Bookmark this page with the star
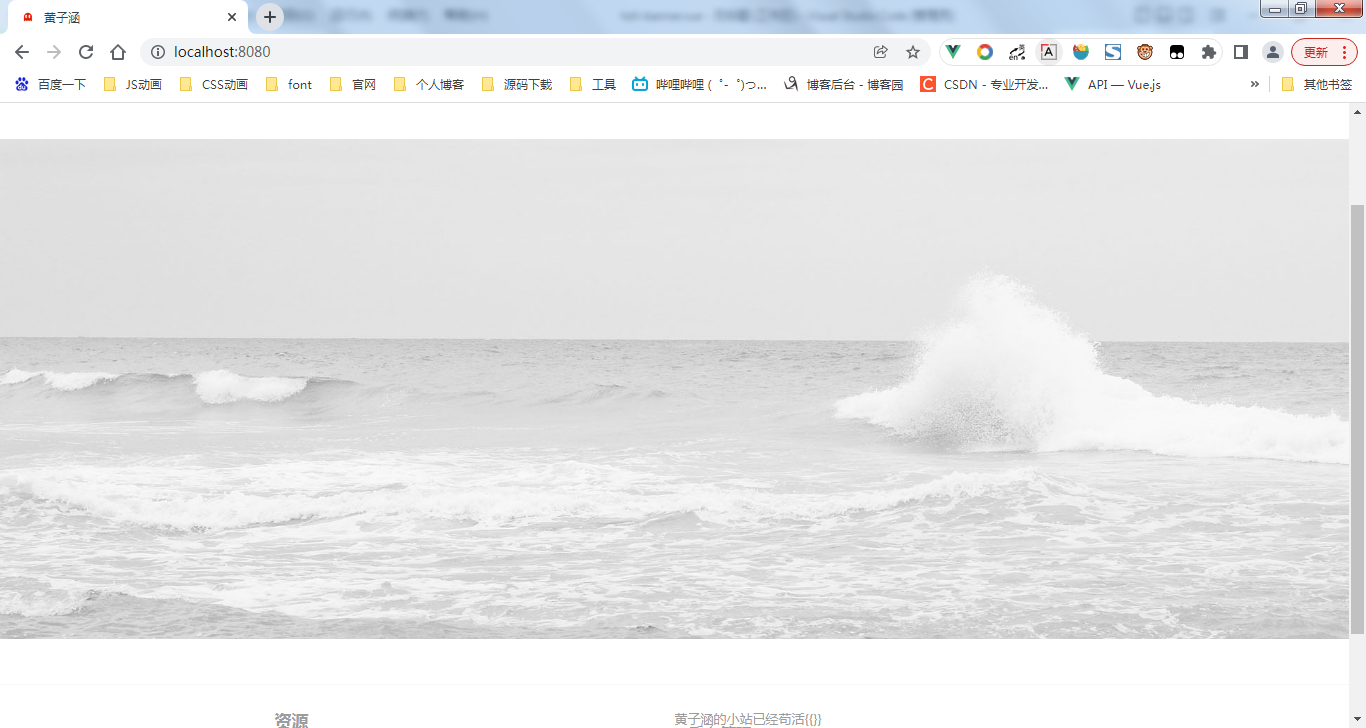The height and width of the screenshot is (728, 1366). [x=913, y=52]
